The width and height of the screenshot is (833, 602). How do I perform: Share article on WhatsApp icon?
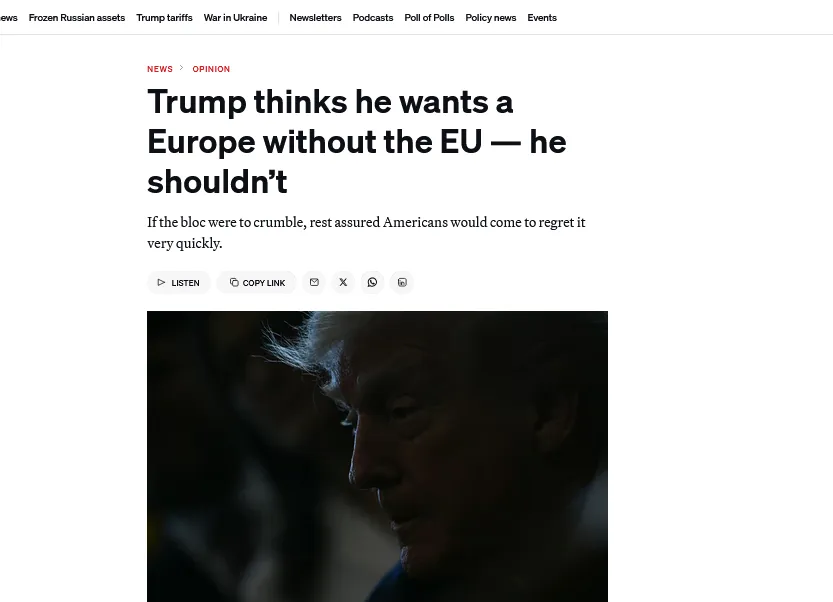tap(372, 282)
